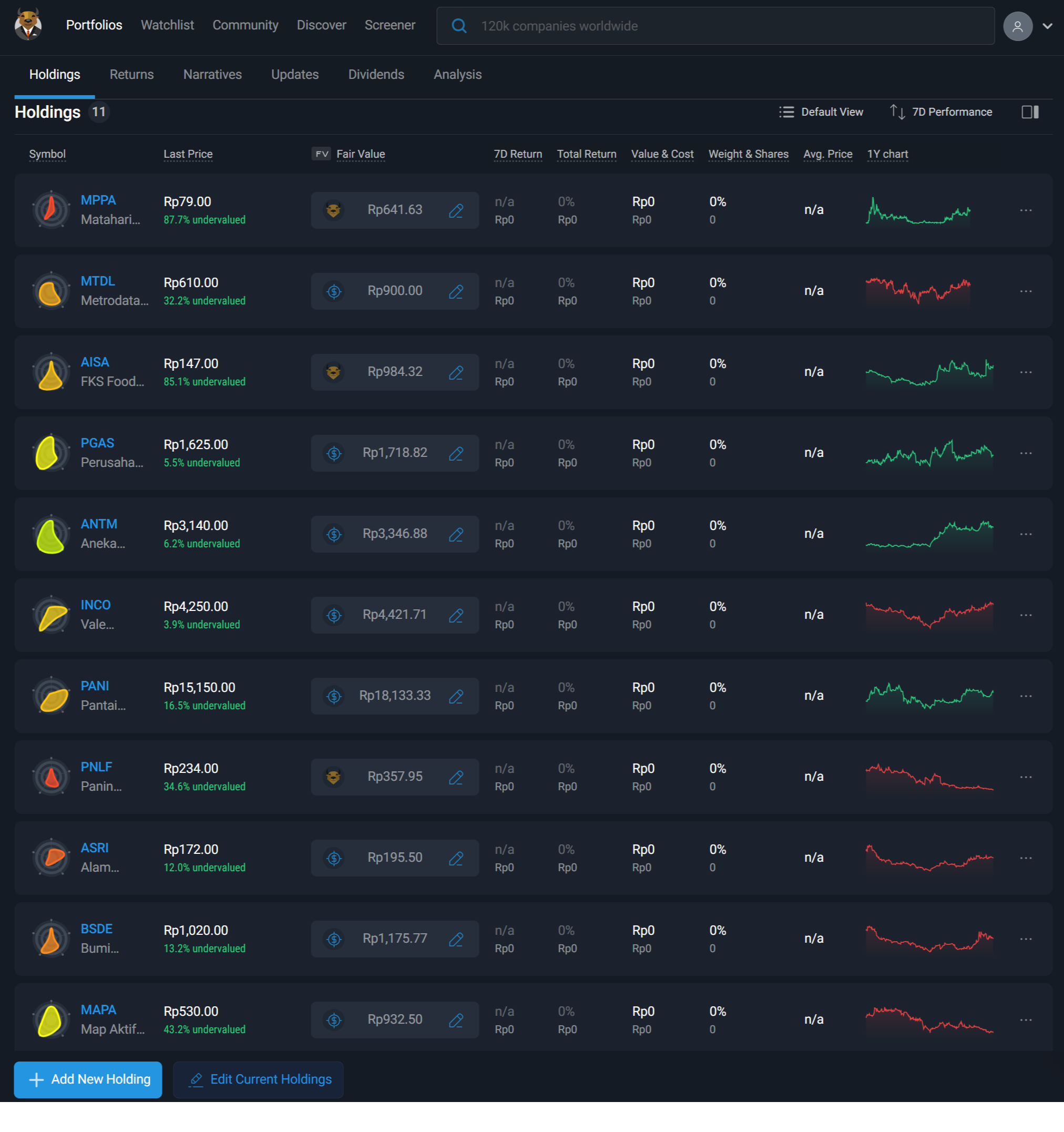This screenshot has height=1132, width=1064.
Task: Click the Add New Holding button
Action: [88, 1079]
